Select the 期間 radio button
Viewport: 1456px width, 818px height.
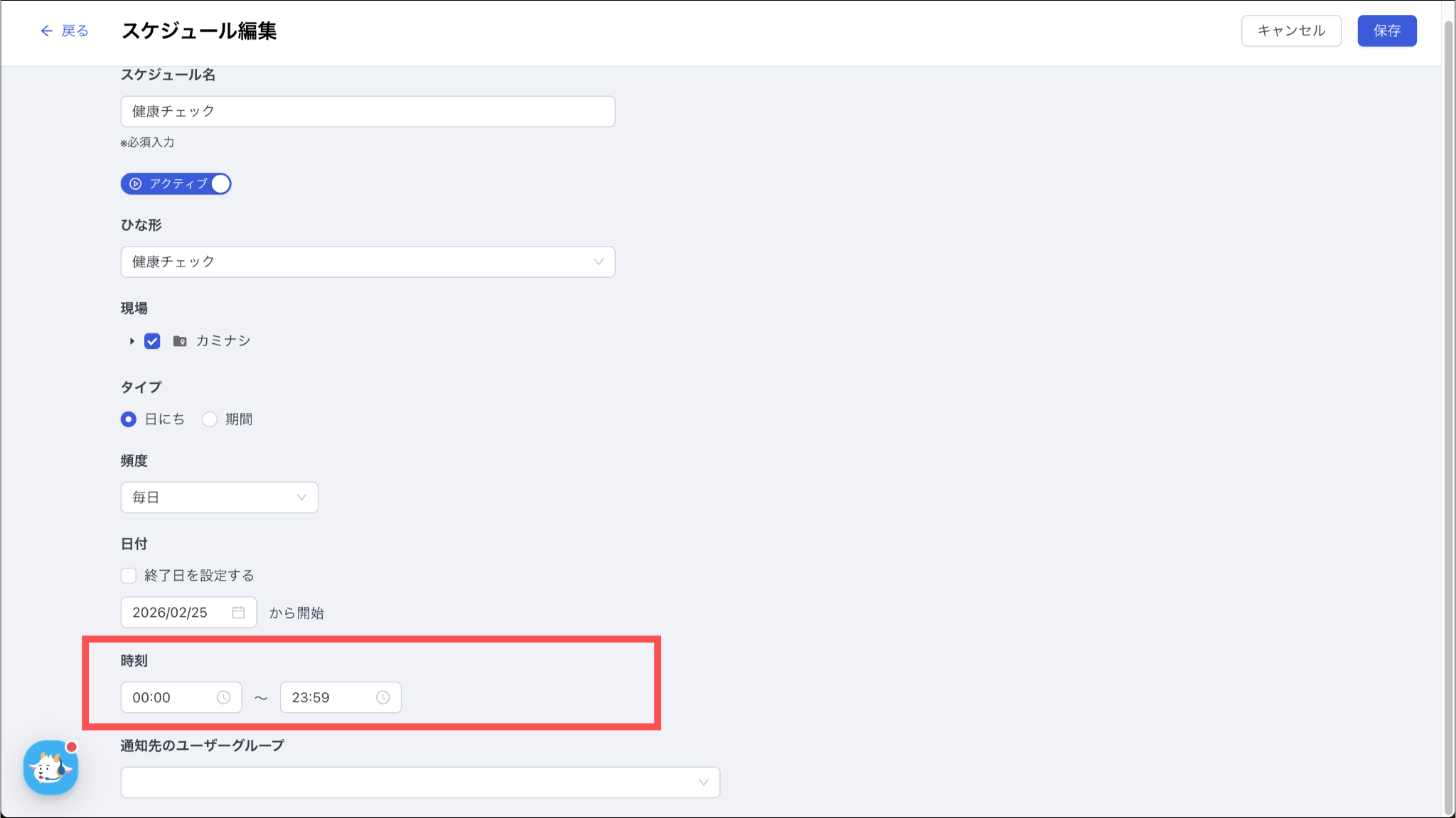(210, 419)
